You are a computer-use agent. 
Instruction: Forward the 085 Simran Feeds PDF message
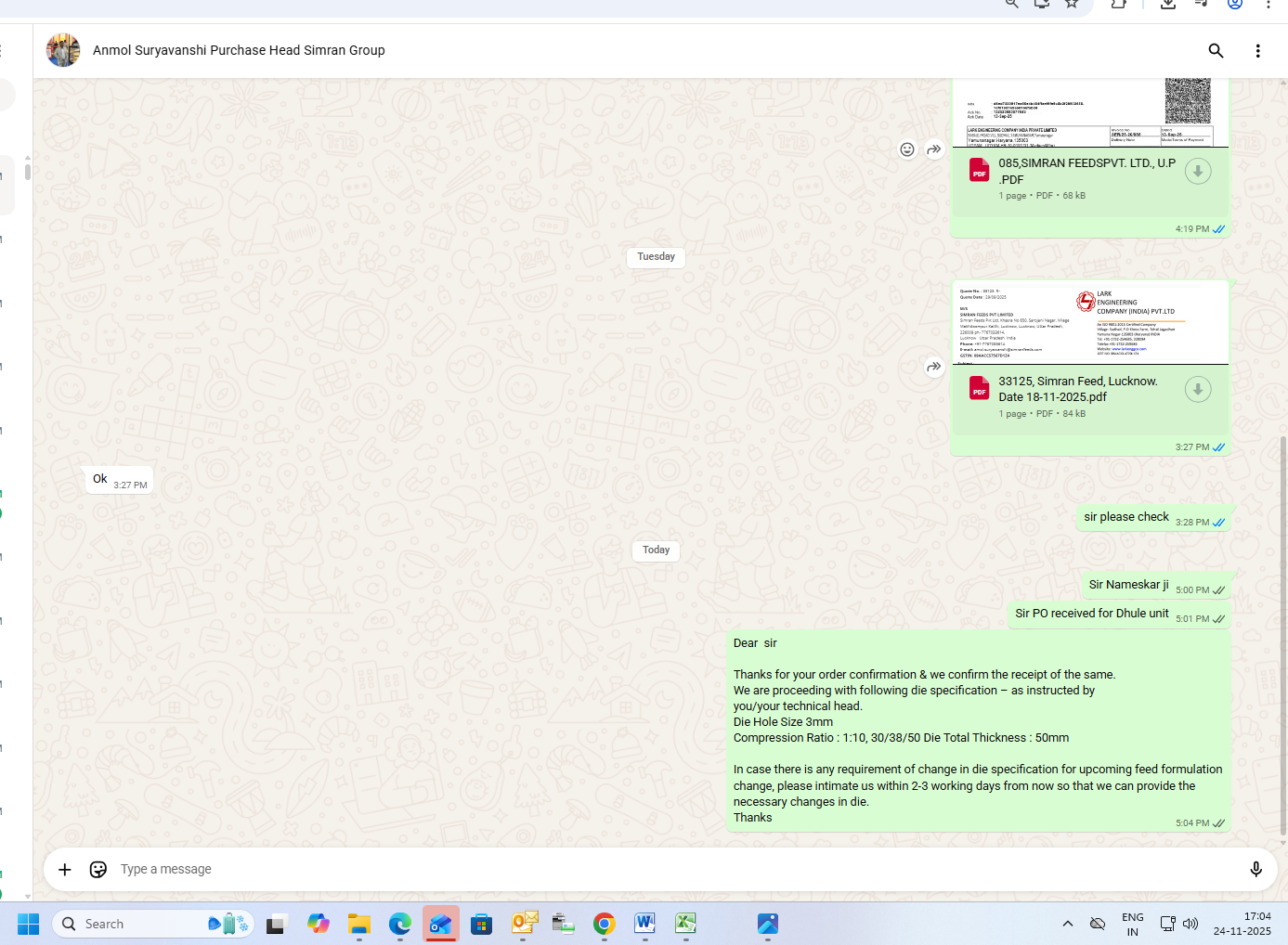coord(934,149)
